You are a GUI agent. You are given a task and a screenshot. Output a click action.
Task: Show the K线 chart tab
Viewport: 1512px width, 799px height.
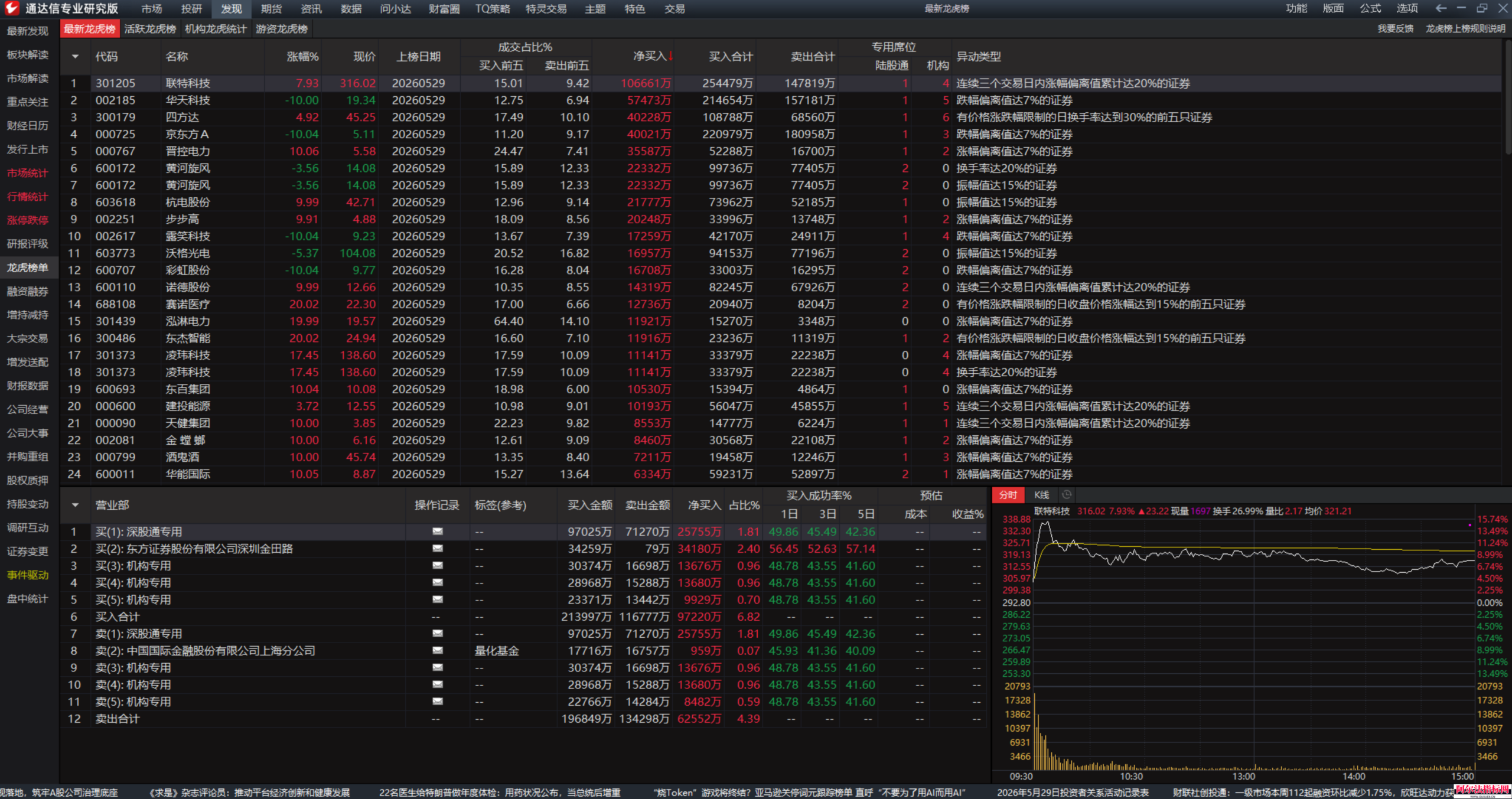point(1041,495)
